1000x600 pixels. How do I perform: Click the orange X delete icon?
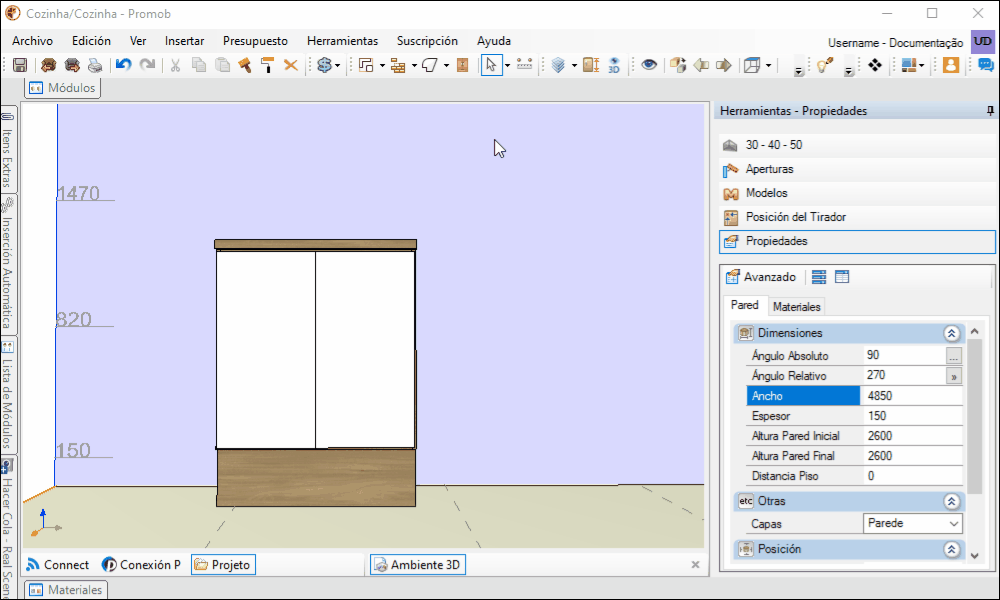291,65
